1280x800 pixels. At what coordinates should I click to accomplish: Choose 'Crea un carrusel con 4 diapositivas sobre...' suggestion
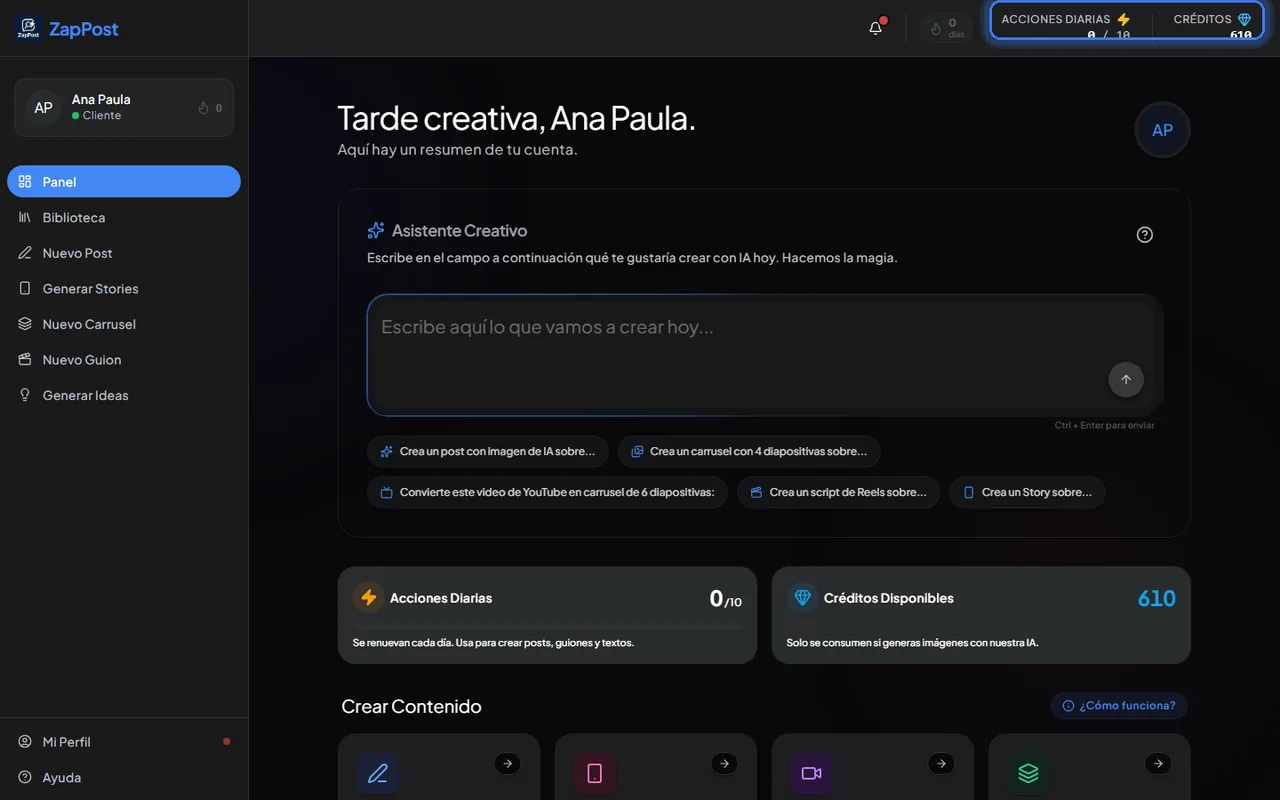[x=749, y=452]
